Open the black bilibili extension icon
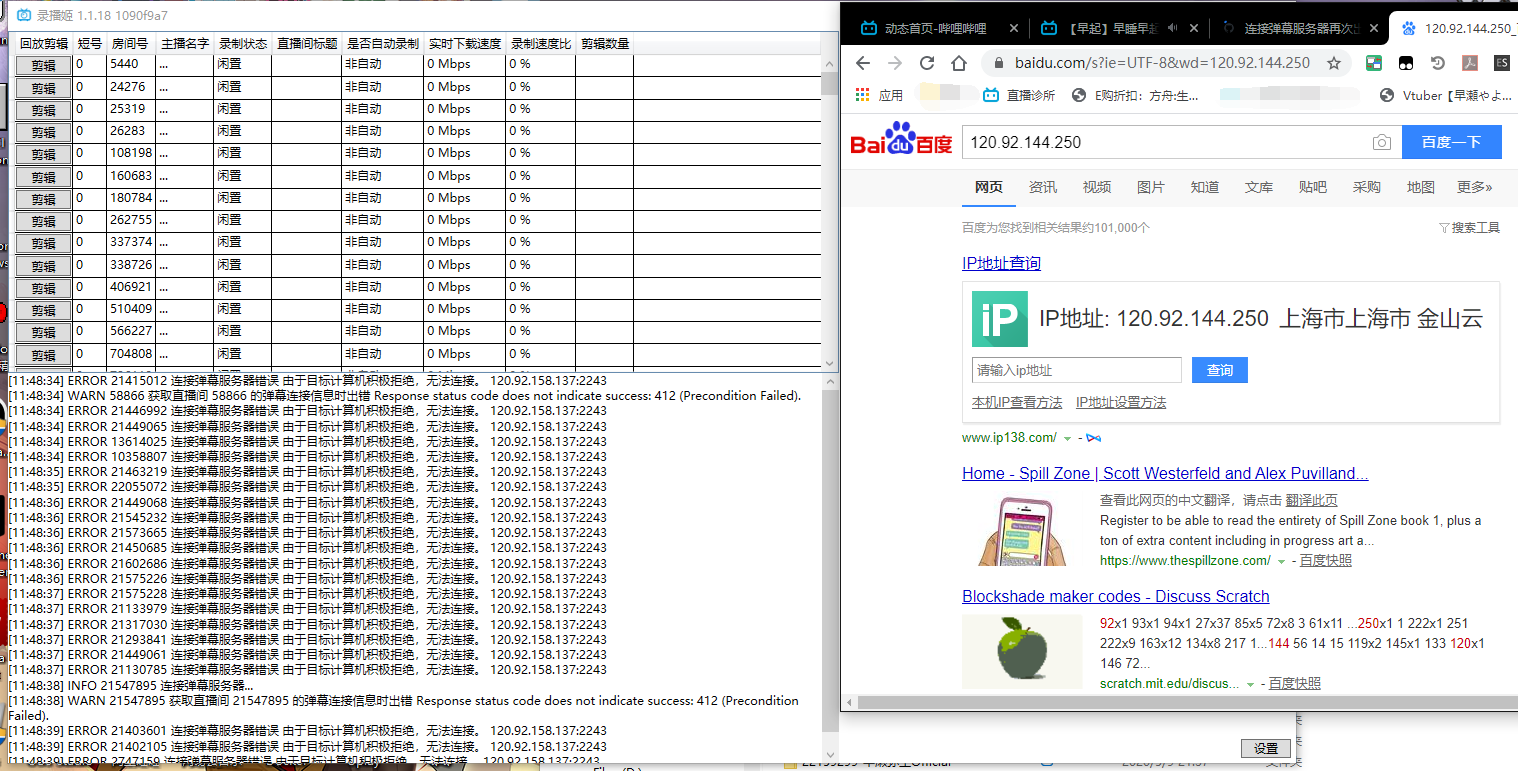 click(1406, 62)
